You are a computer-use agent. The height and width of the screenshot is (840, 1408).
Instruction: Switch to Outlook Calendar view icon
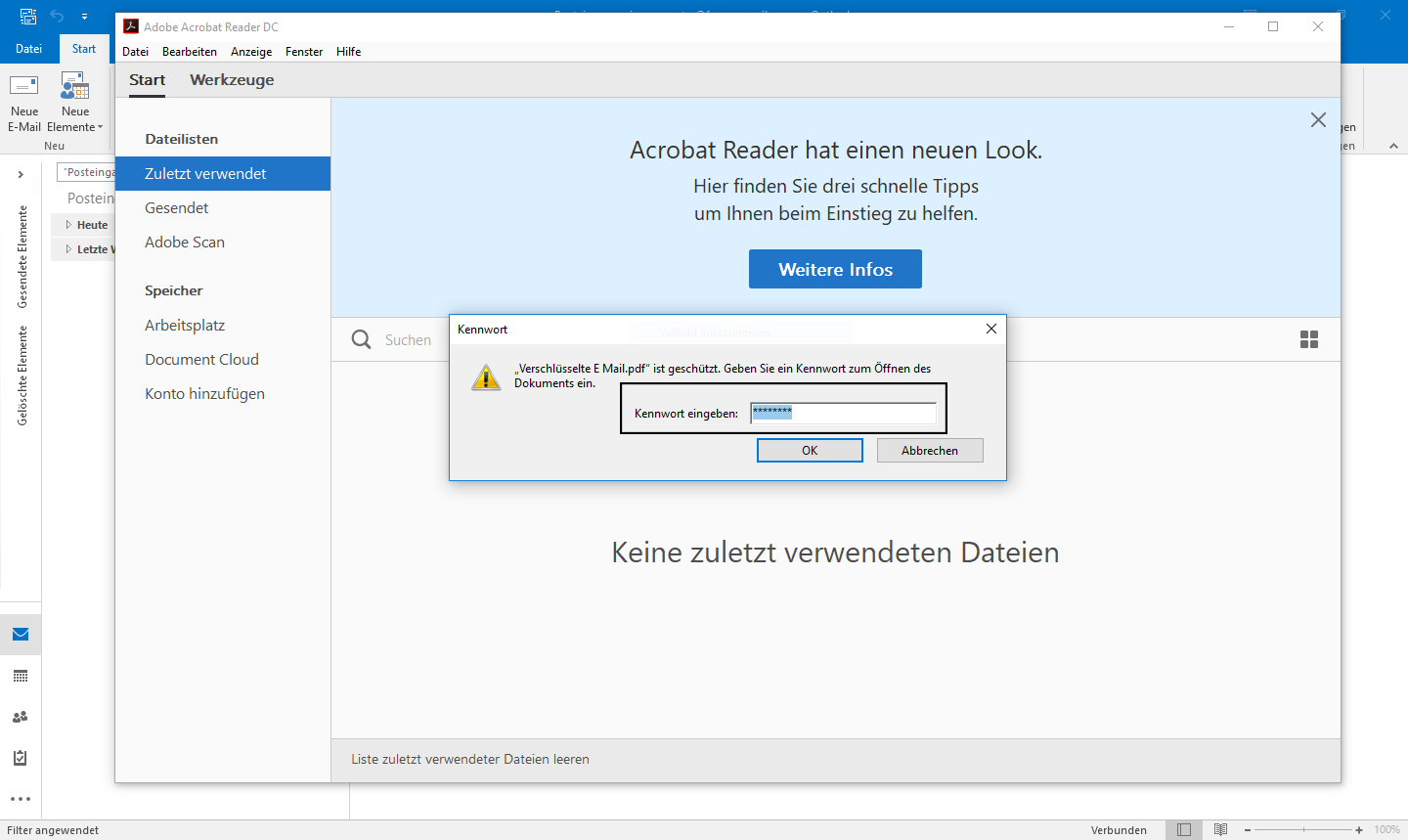pyautogui.click(x=21, y=676)
